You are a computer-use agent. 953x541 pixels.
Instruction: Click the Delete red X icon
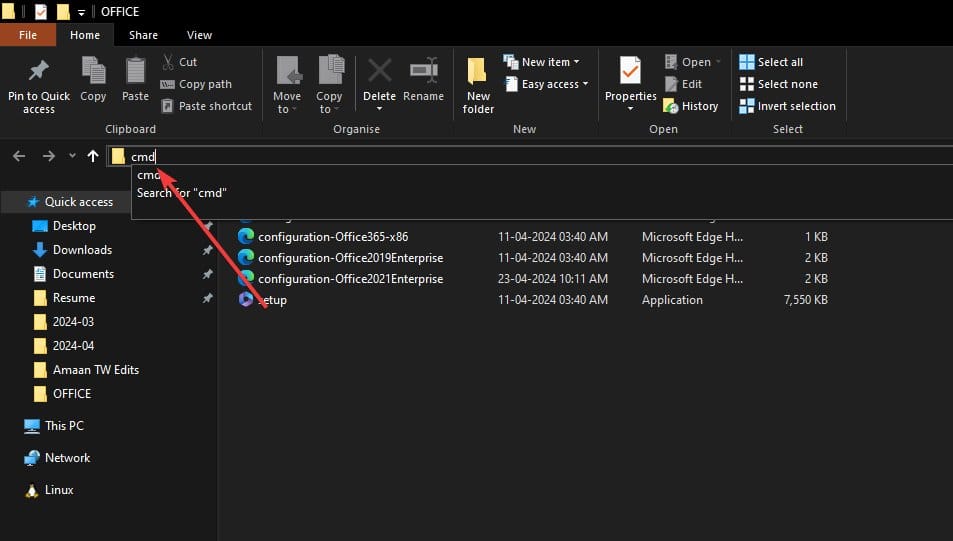click(379, 71)
